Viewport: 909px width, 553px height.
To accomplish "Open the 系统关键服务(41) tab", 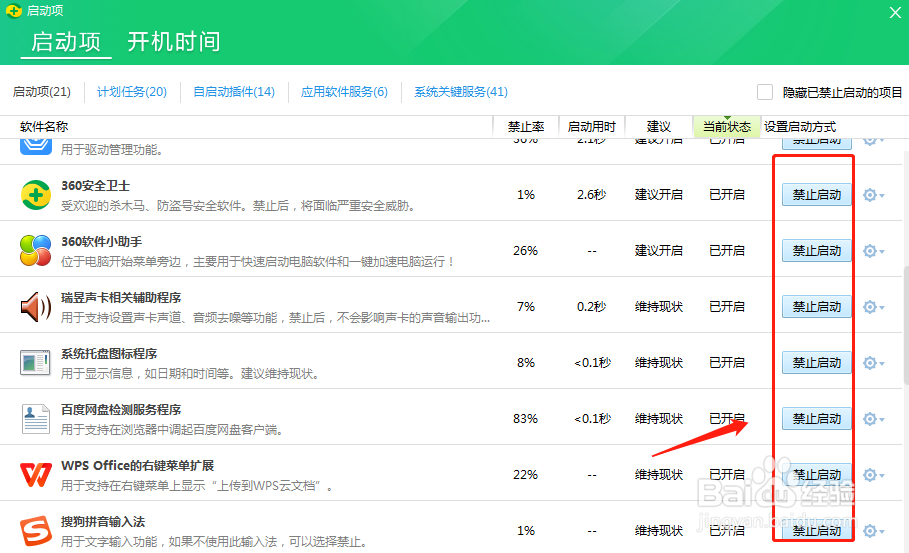I will (x=461, y=92).
